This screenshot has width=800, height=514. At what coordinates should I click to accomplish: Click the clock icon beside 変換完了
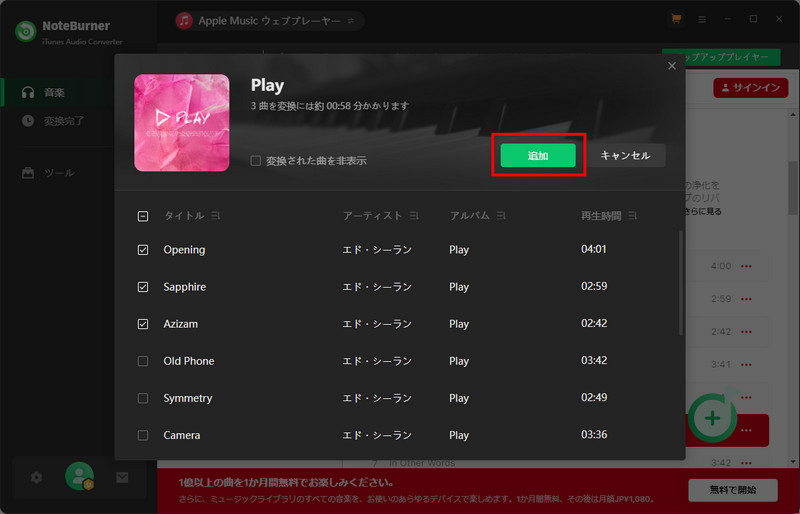[28, 121]
